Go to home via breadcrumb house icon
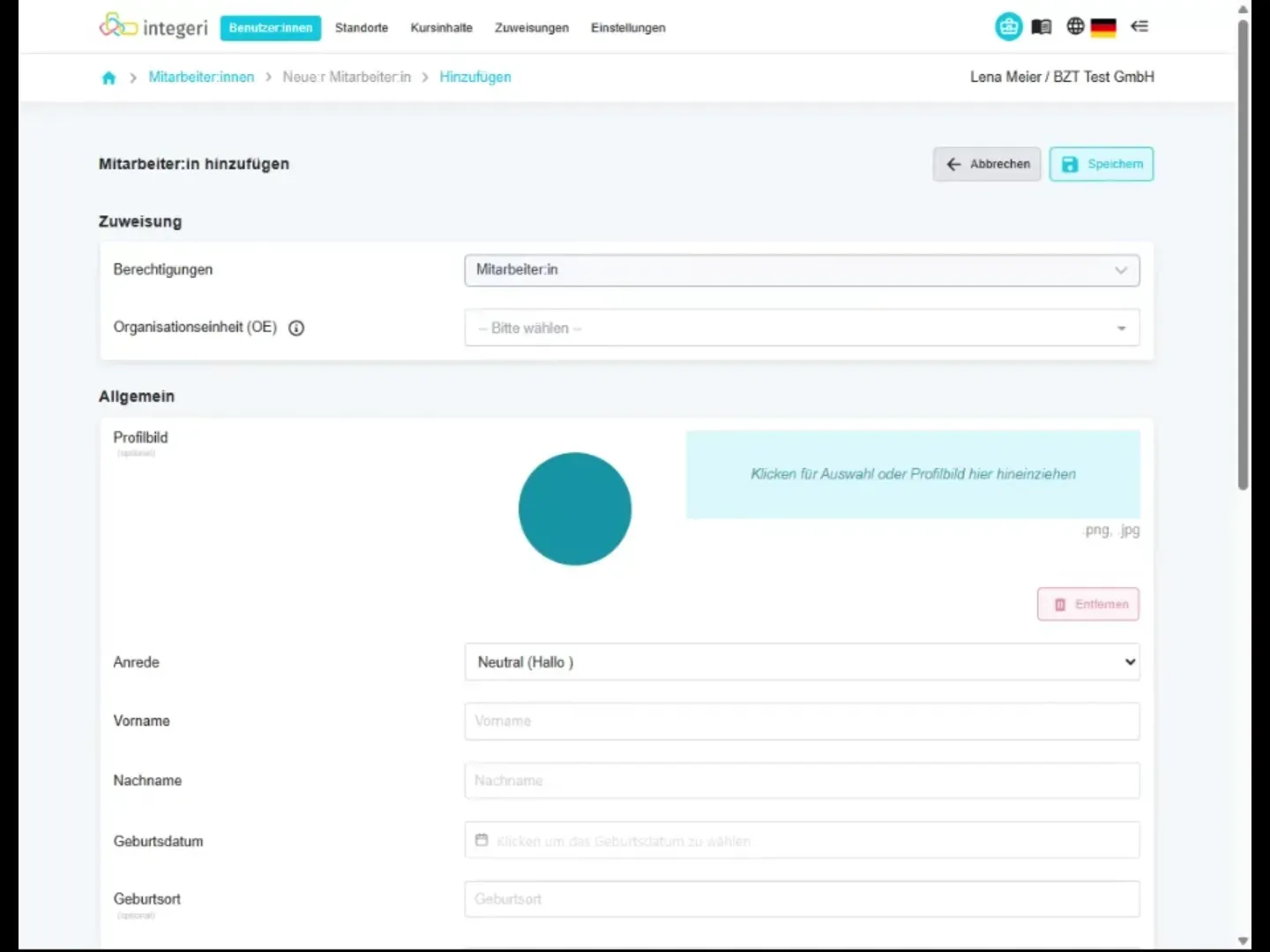Viewport: 1270px width, 952px height. [108, 78]
